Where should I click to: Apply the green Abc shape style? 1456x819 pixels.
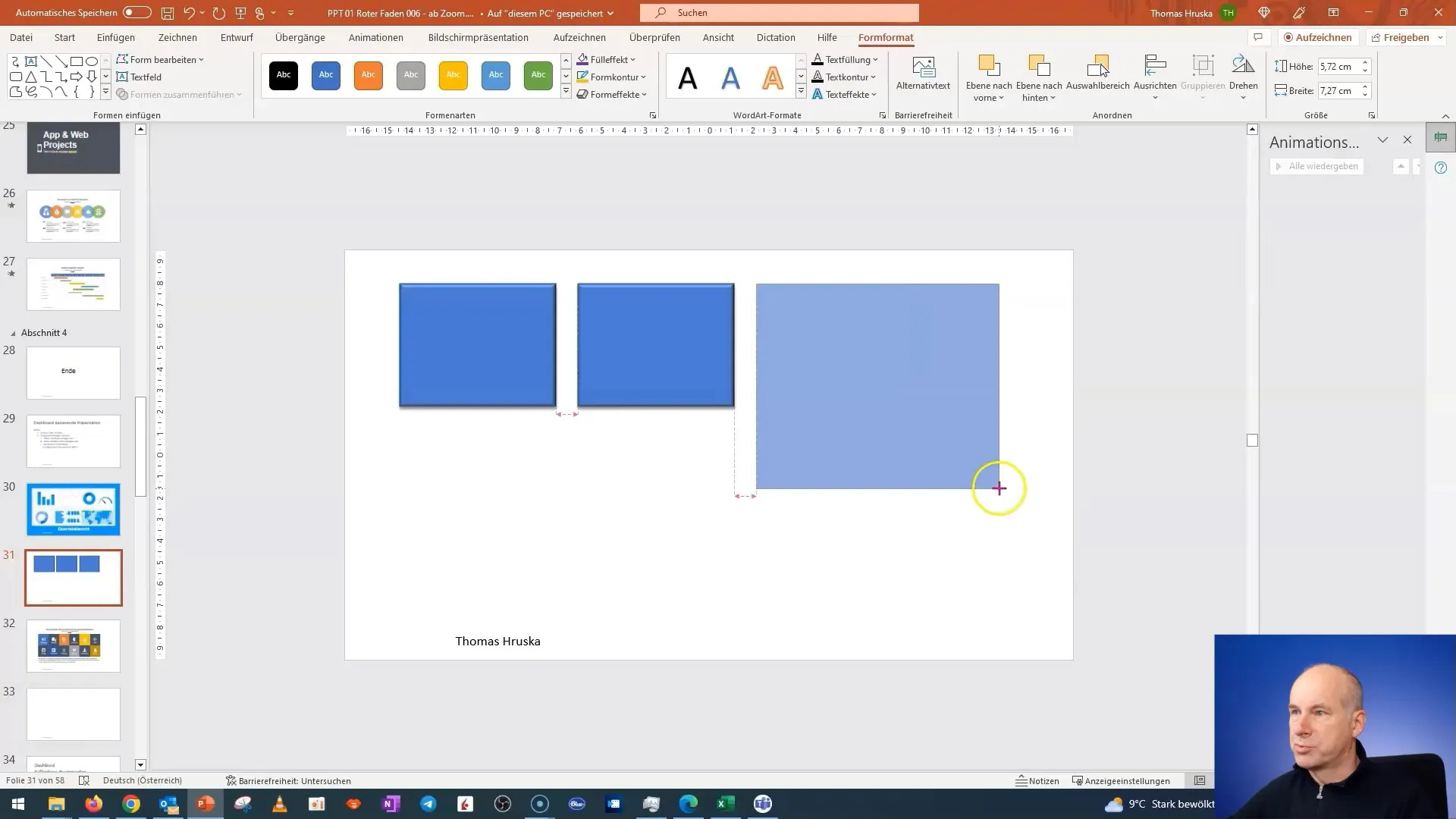538,75
